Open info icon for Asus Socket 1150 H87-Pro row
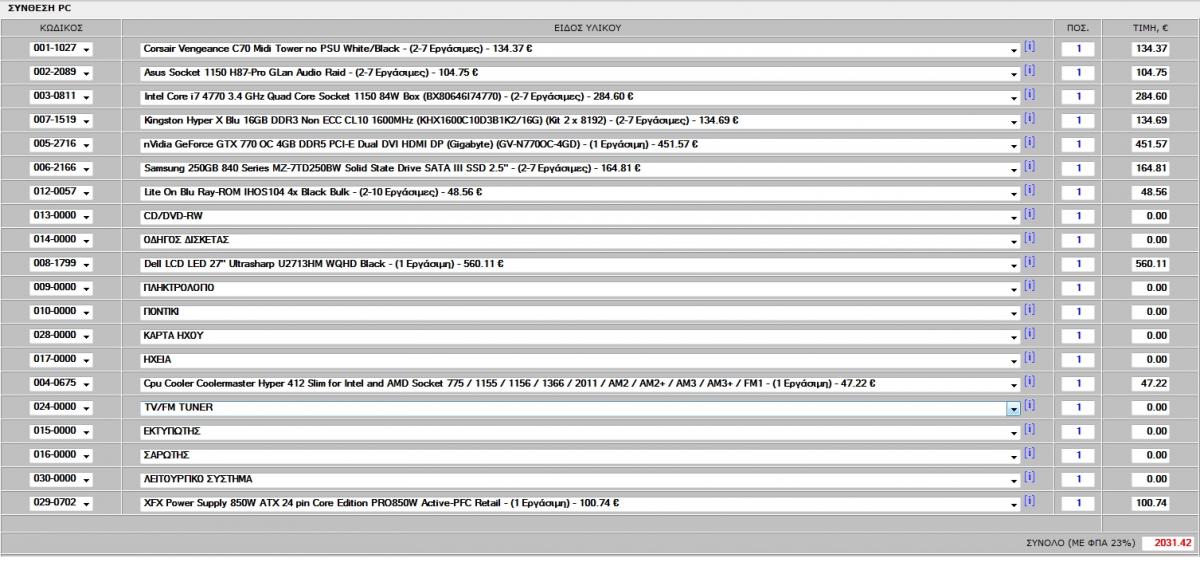 click(1030, 71)
